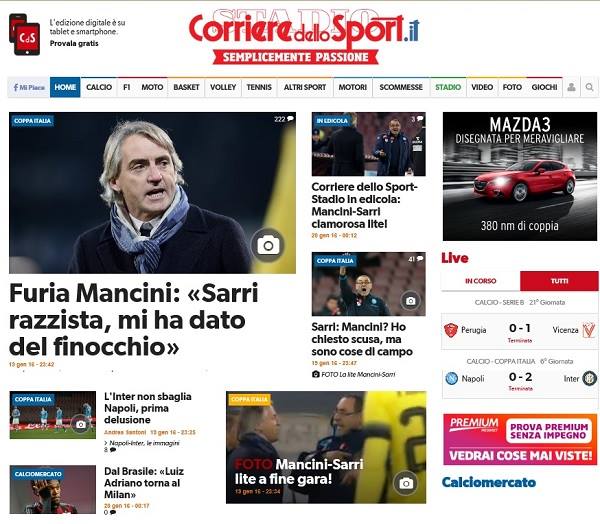This screenshot has width=600, height=524.
Task: Click the Inter club crest in live scores
Action: click(589, 378)
